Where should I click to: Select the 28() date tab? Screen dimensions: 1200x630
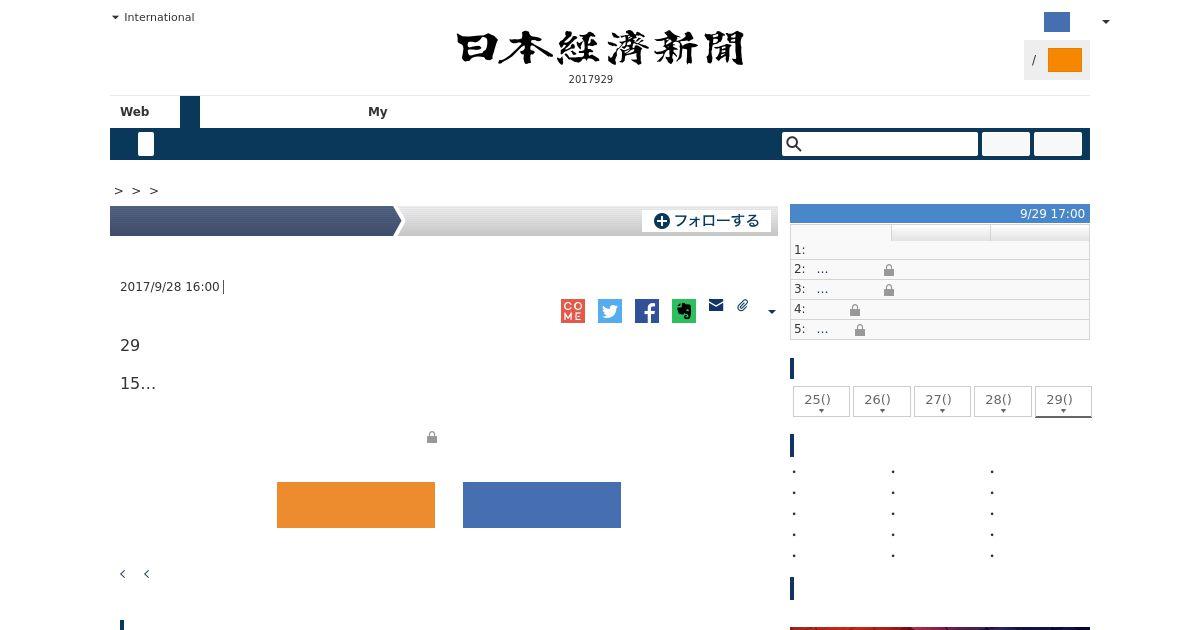point(1002,401)
